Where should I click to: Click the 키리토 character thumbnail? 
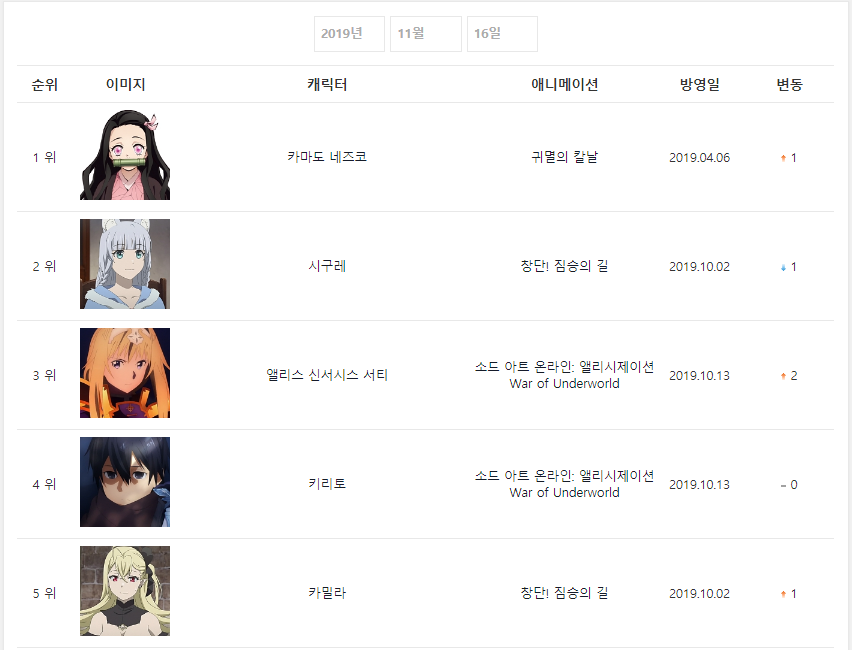click(x=125, y=482)
